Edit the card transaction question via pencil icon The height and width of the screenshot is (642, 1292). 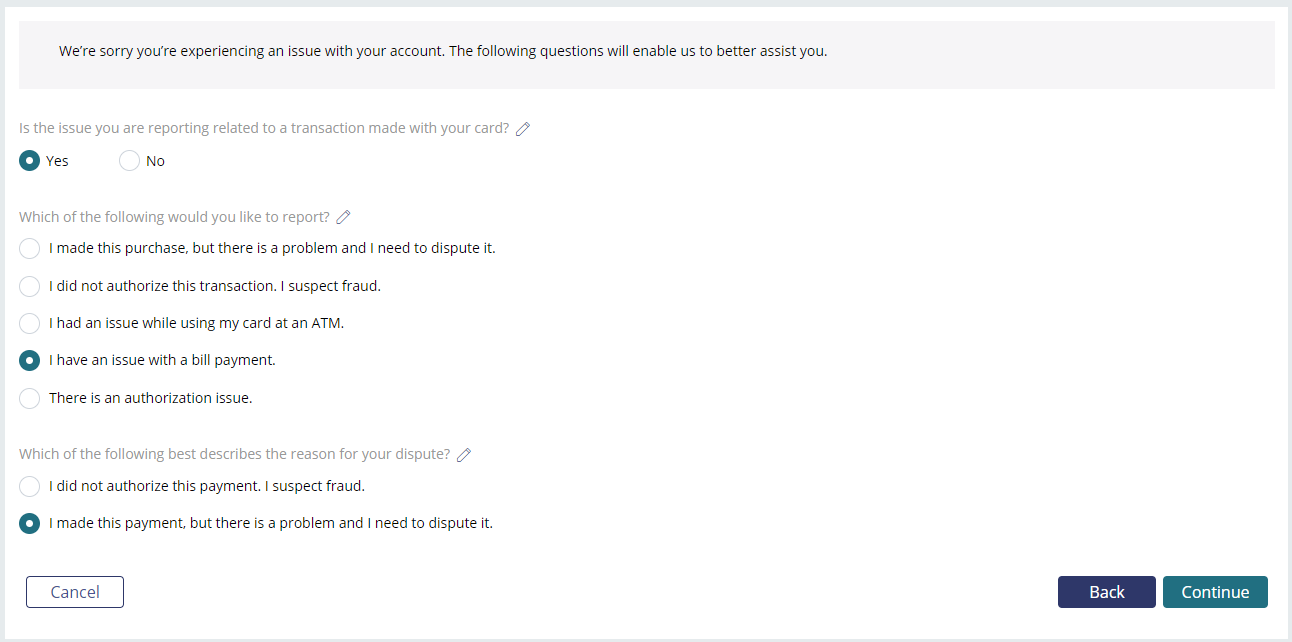click(523, 129)
